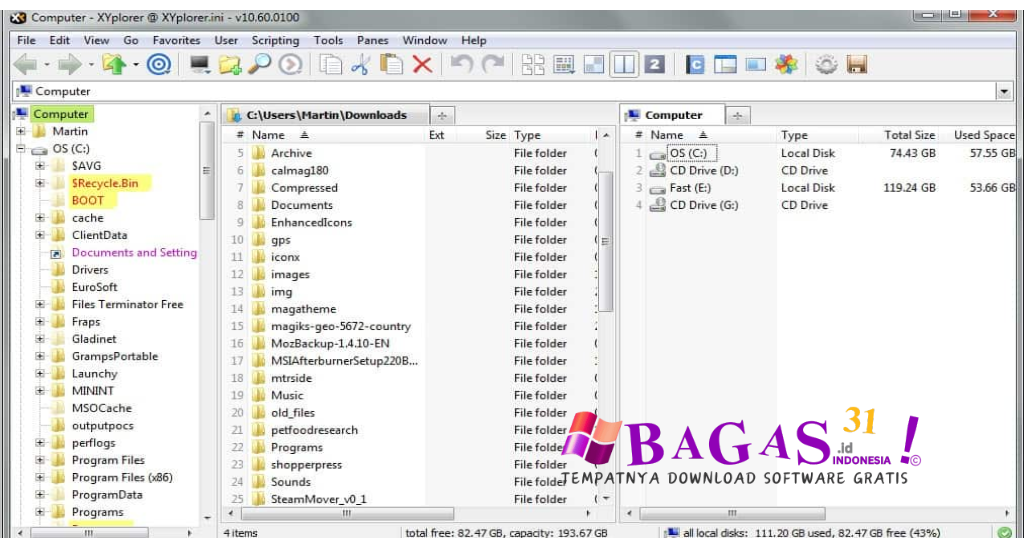Image resolution: width=1024 pixels, height=538 pixels.
Task: Redo the last undone action
Action: pos(493,65)
